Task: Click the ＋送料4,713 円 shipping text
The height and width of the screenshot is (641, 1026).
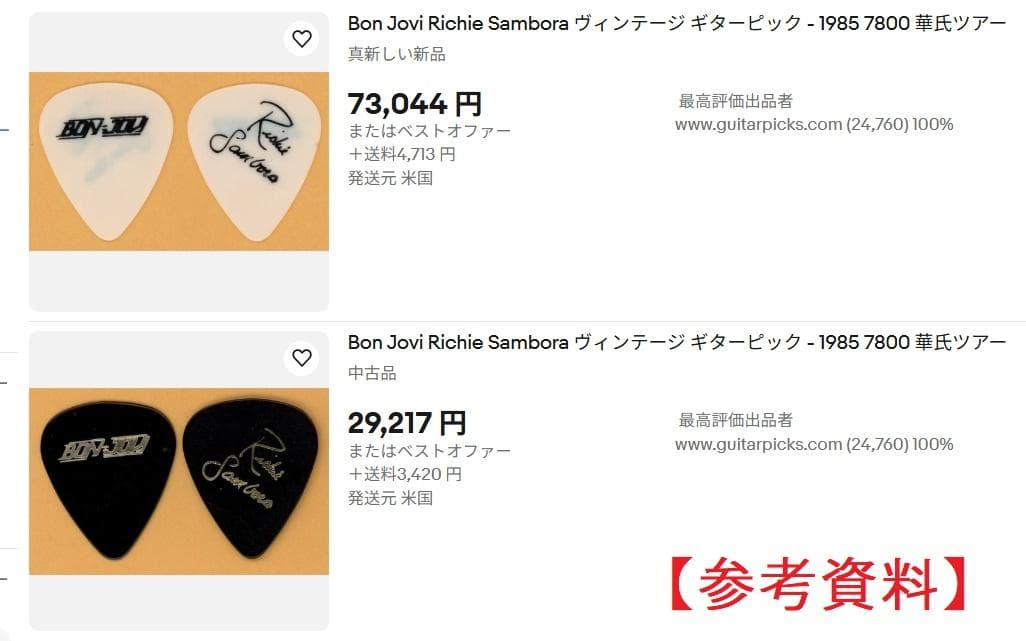Action: tap(402, 154)
